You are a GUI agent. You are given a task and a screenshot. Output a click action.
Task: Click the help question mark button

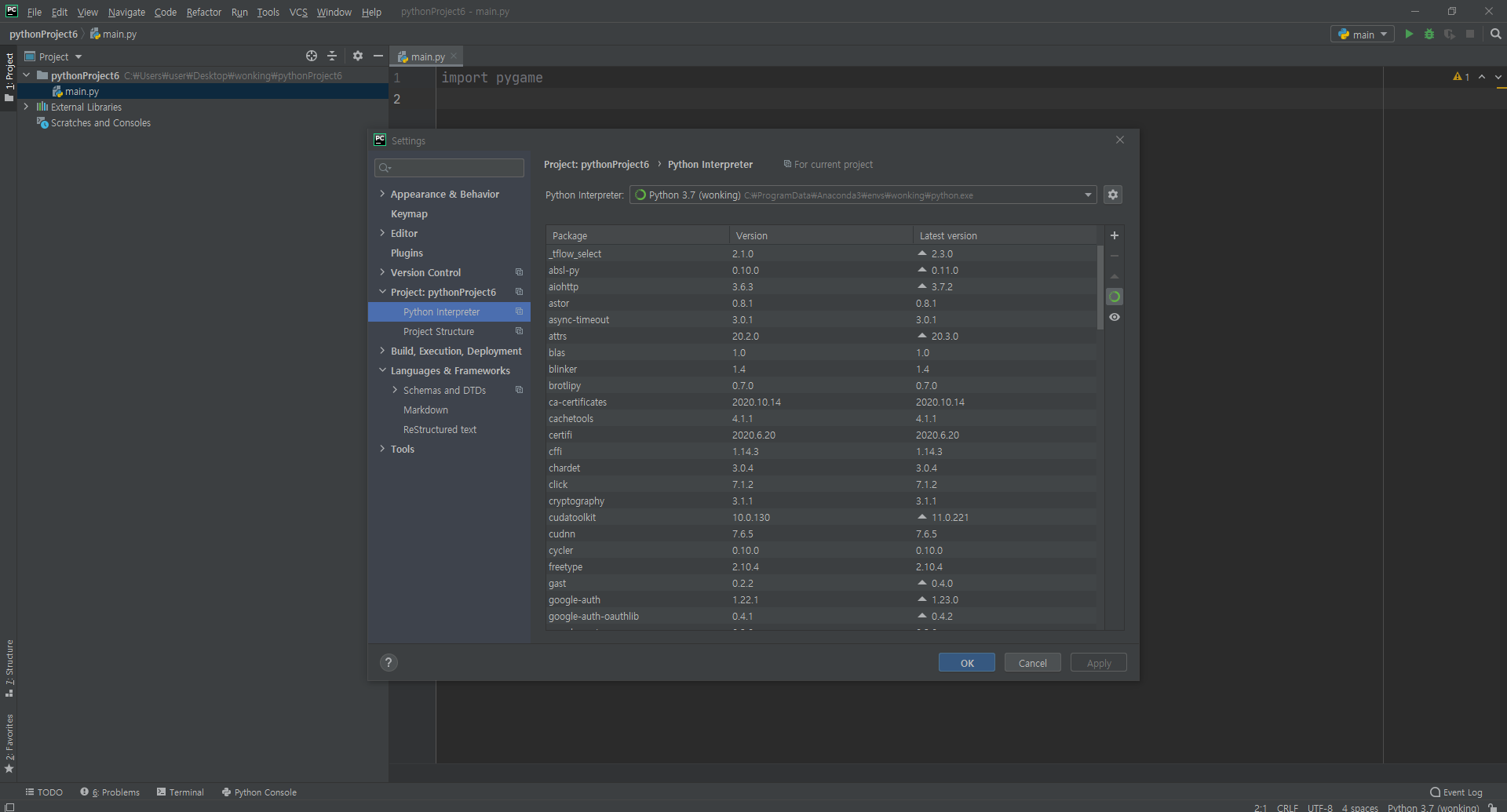point(389,662)
